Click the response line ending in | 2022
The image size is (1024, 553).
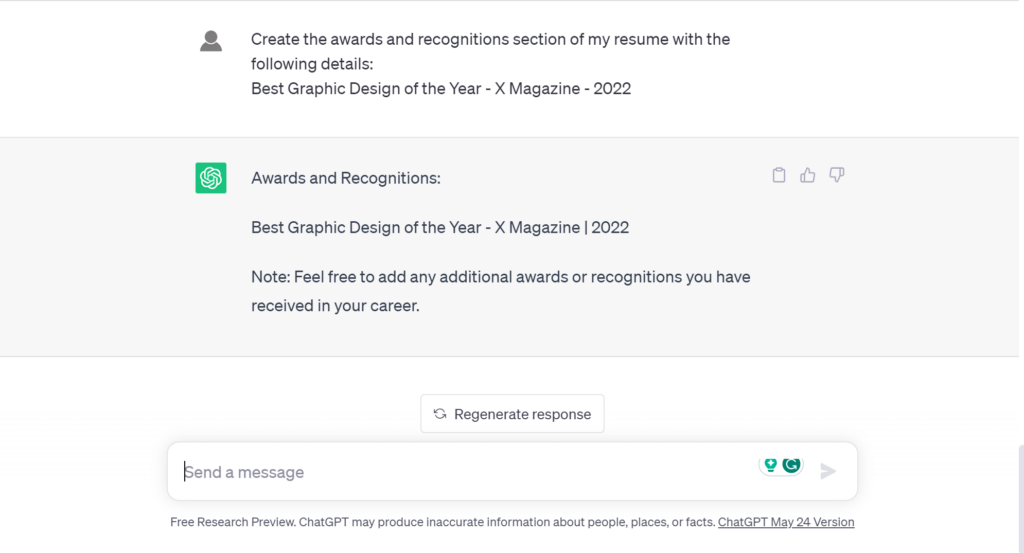pos(440,227)
